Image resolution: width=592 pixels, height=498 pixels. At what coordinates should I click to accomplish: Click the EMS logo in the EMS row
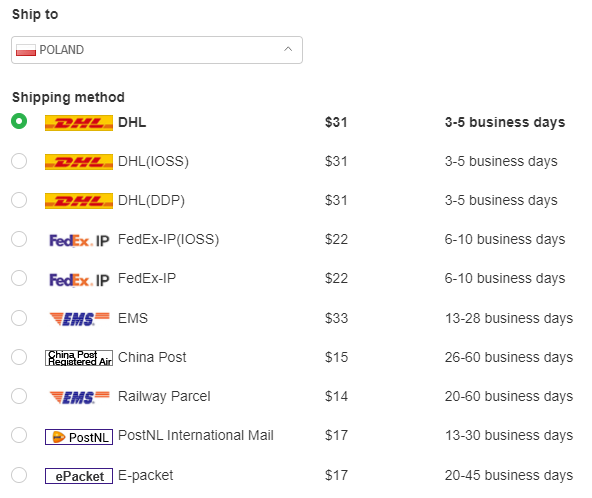click(79, 319)
